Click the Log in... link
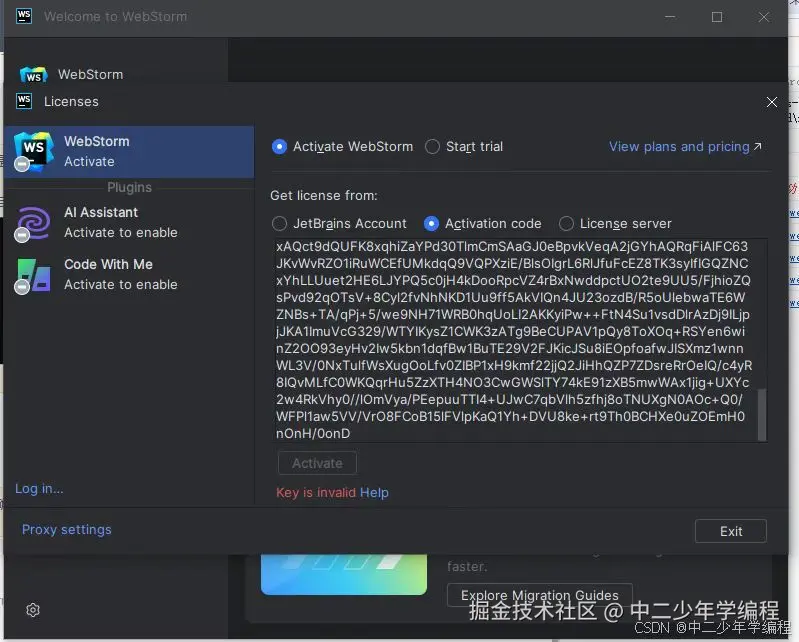 39,489
